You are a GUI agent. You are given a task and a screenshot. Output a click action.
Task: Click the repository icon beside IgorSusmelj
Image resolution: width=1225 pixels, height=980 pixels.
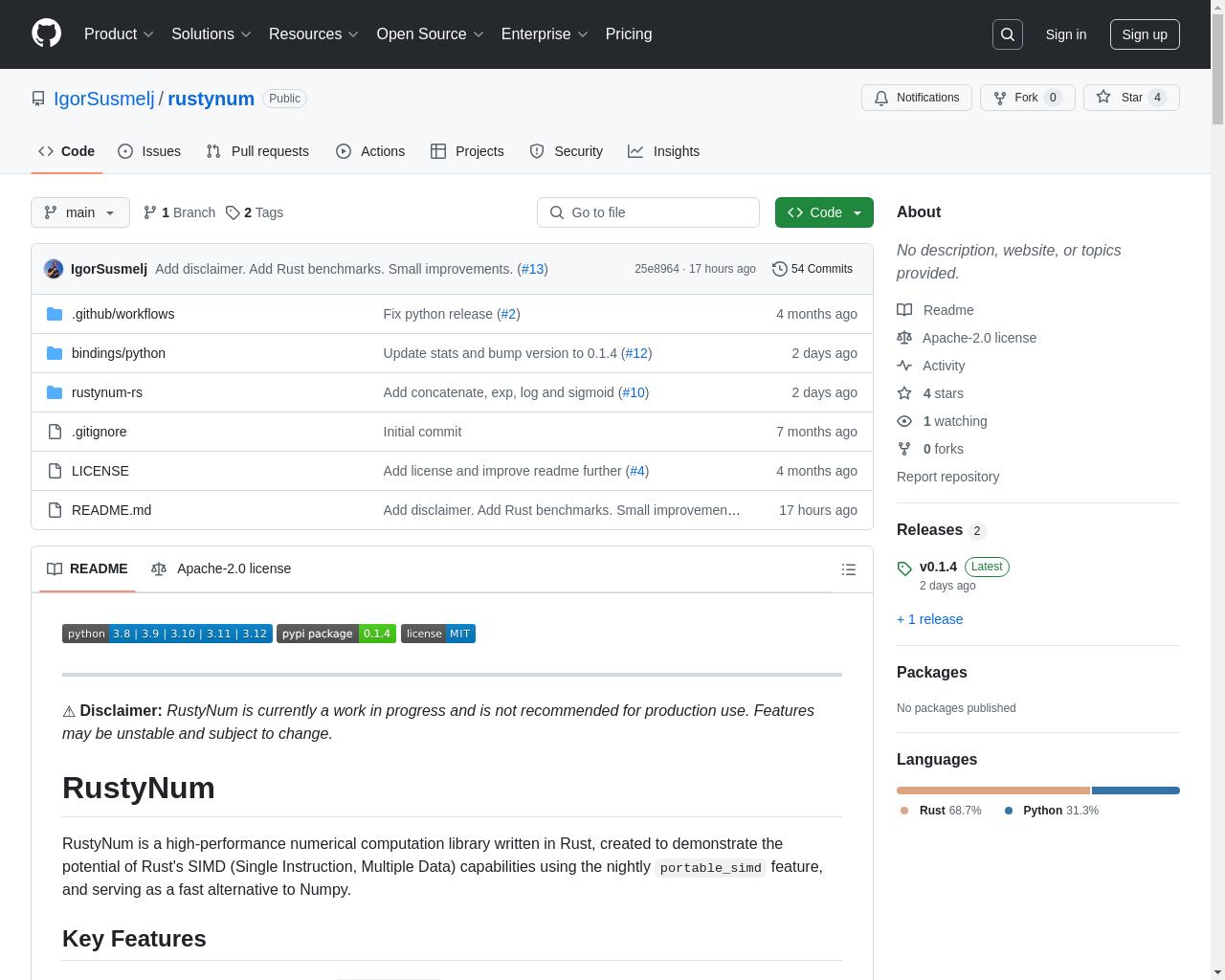[38, 99]
